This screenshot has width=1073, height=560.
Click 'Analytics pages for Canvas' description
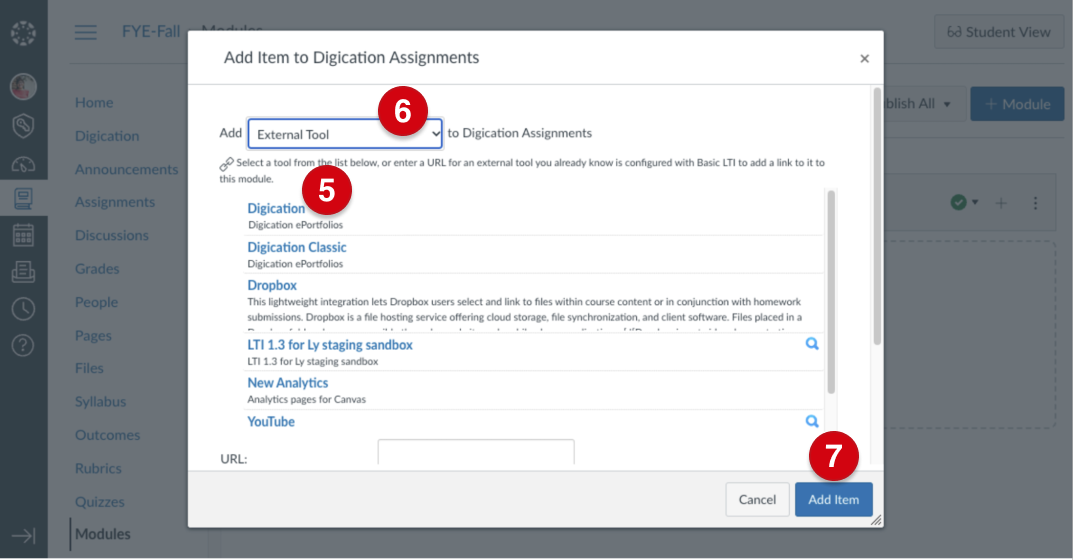[307, 399]
